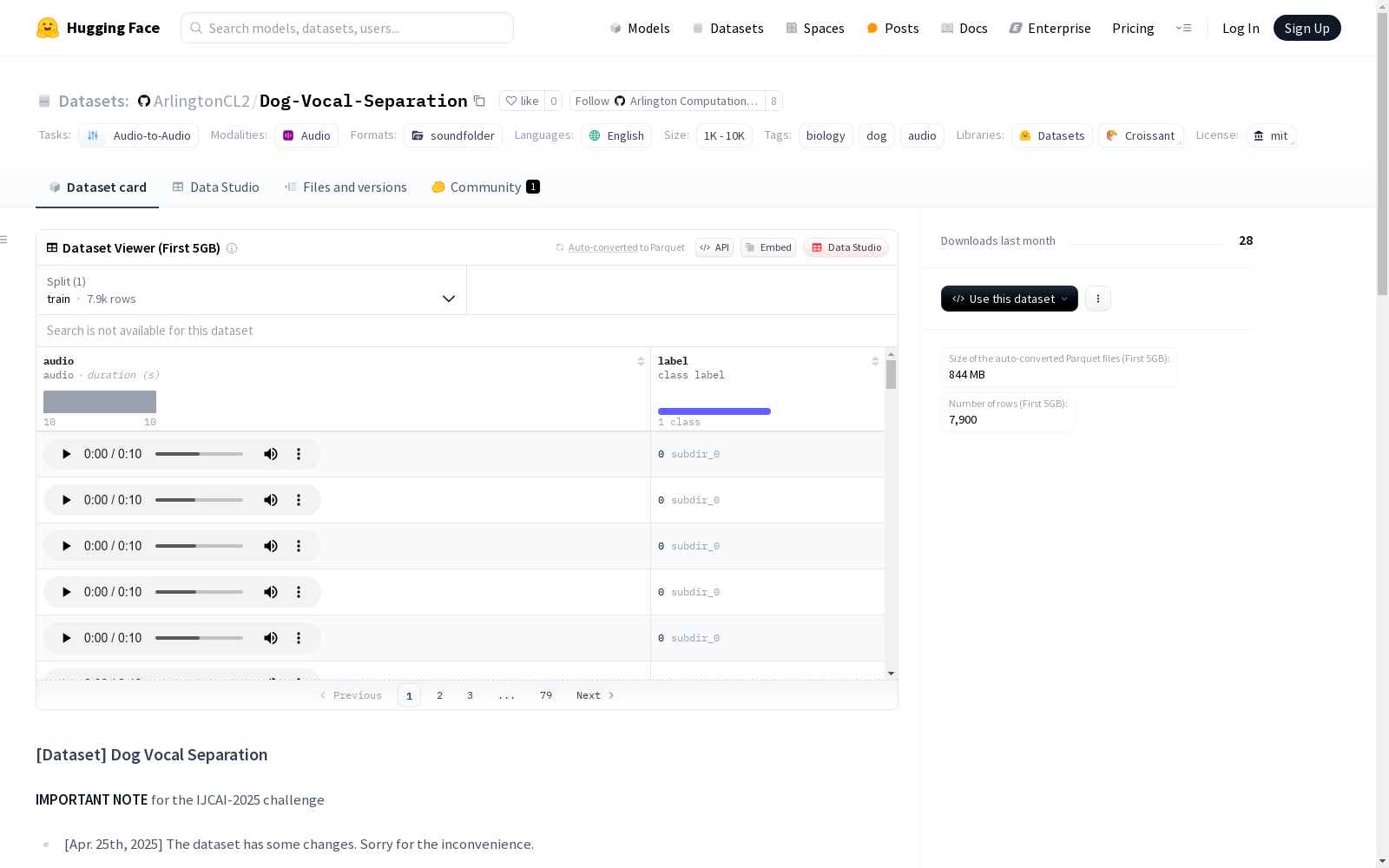Click the Hugging Face logo
Screen dimensions: 1389x868
(x=98, y=28)
